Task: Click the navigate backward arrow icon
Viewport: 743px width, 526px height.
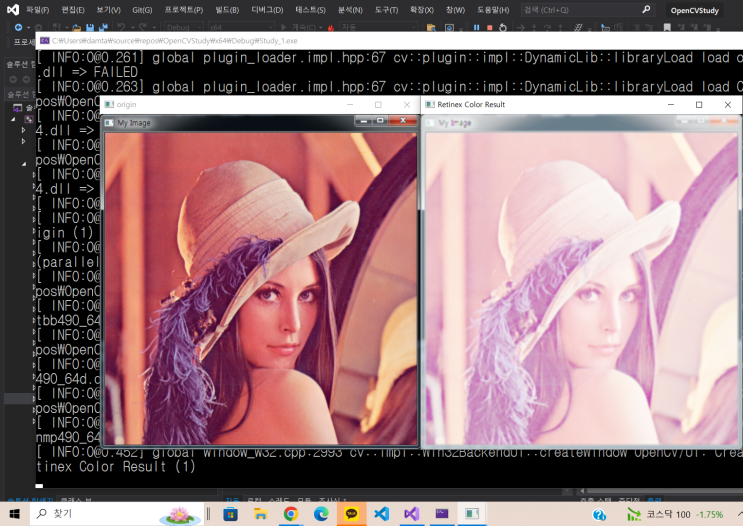Action: pyautogui.click(x=18, y=27)
